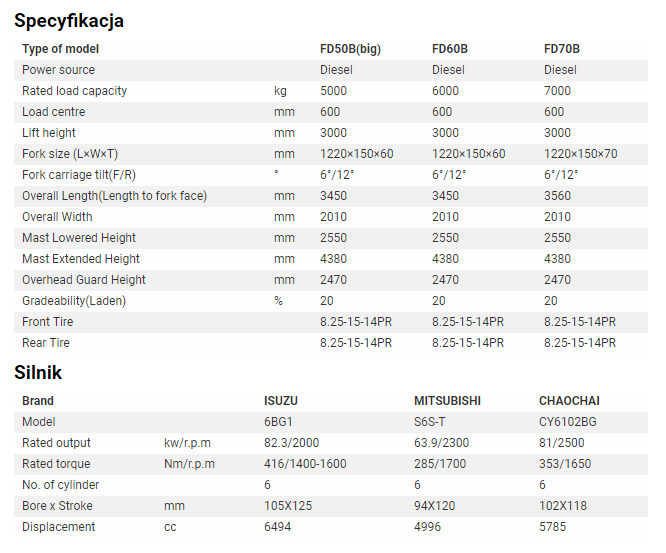Click the Mast Extended Height row label
Image resolution: width=666 pixels, height=553 pixels.
point(81,259)
